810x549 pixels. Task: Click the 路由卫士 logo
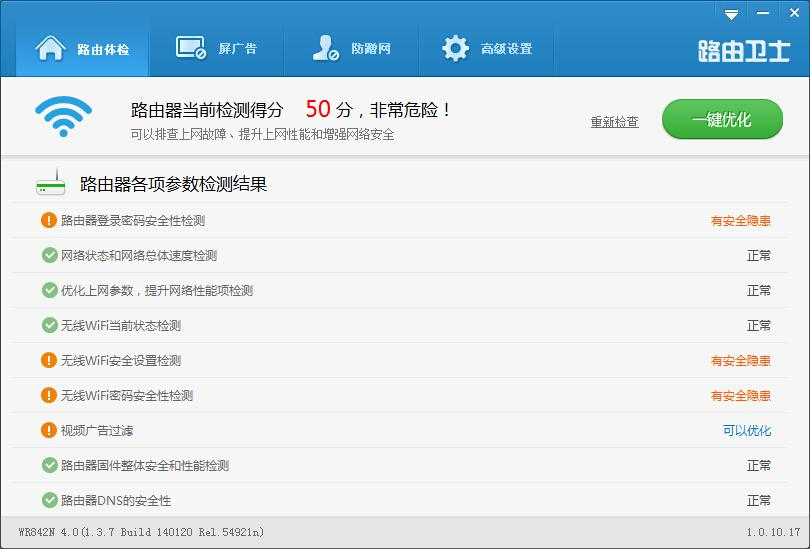tap(744, 51)
